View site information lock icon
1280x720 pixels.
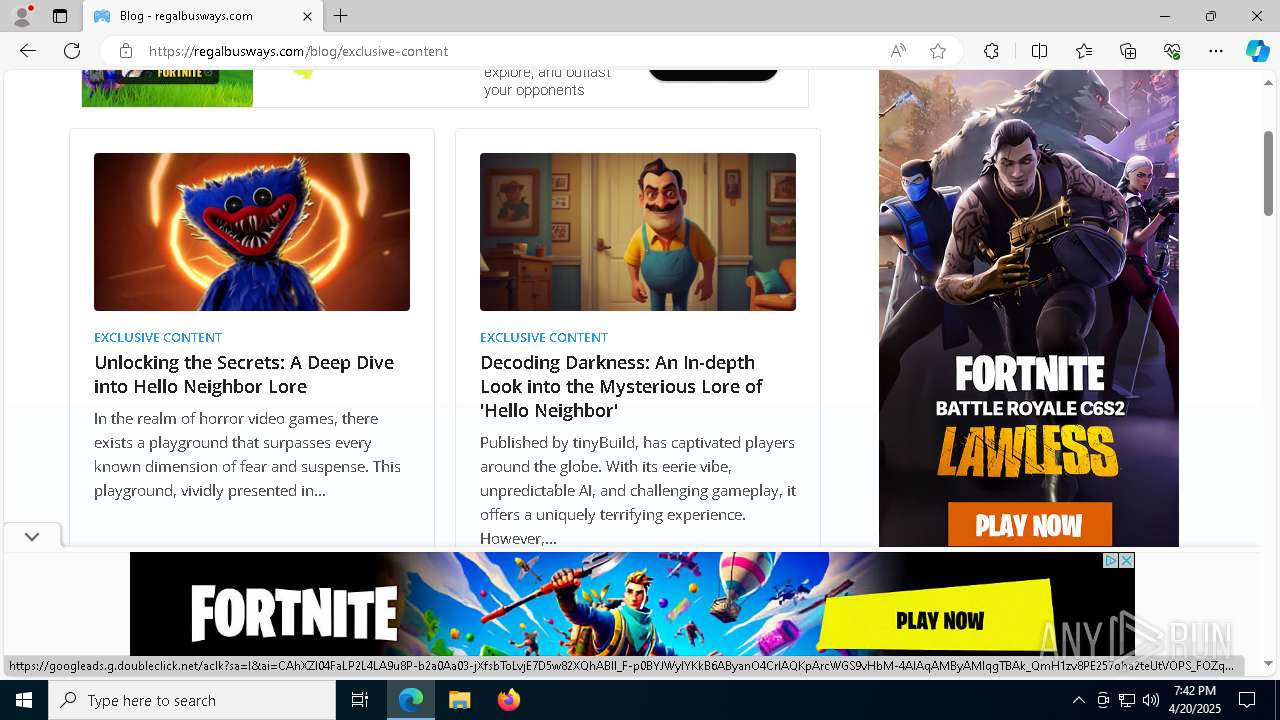click(125, 51)
